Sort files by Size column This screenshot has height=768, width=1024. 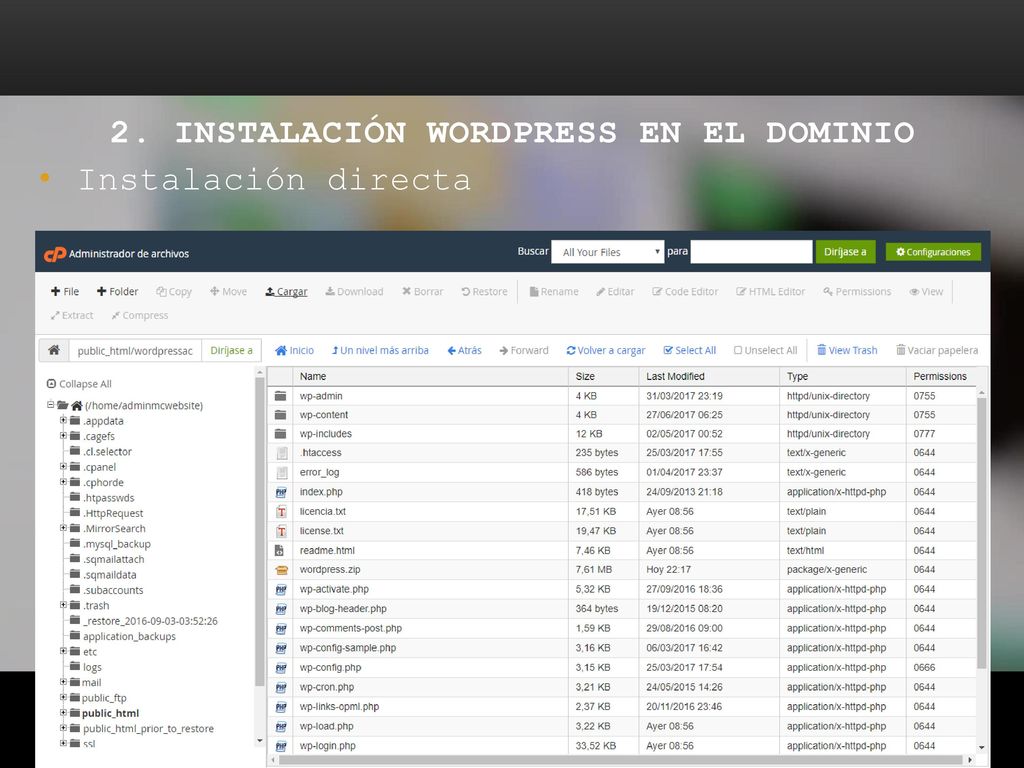604,376
